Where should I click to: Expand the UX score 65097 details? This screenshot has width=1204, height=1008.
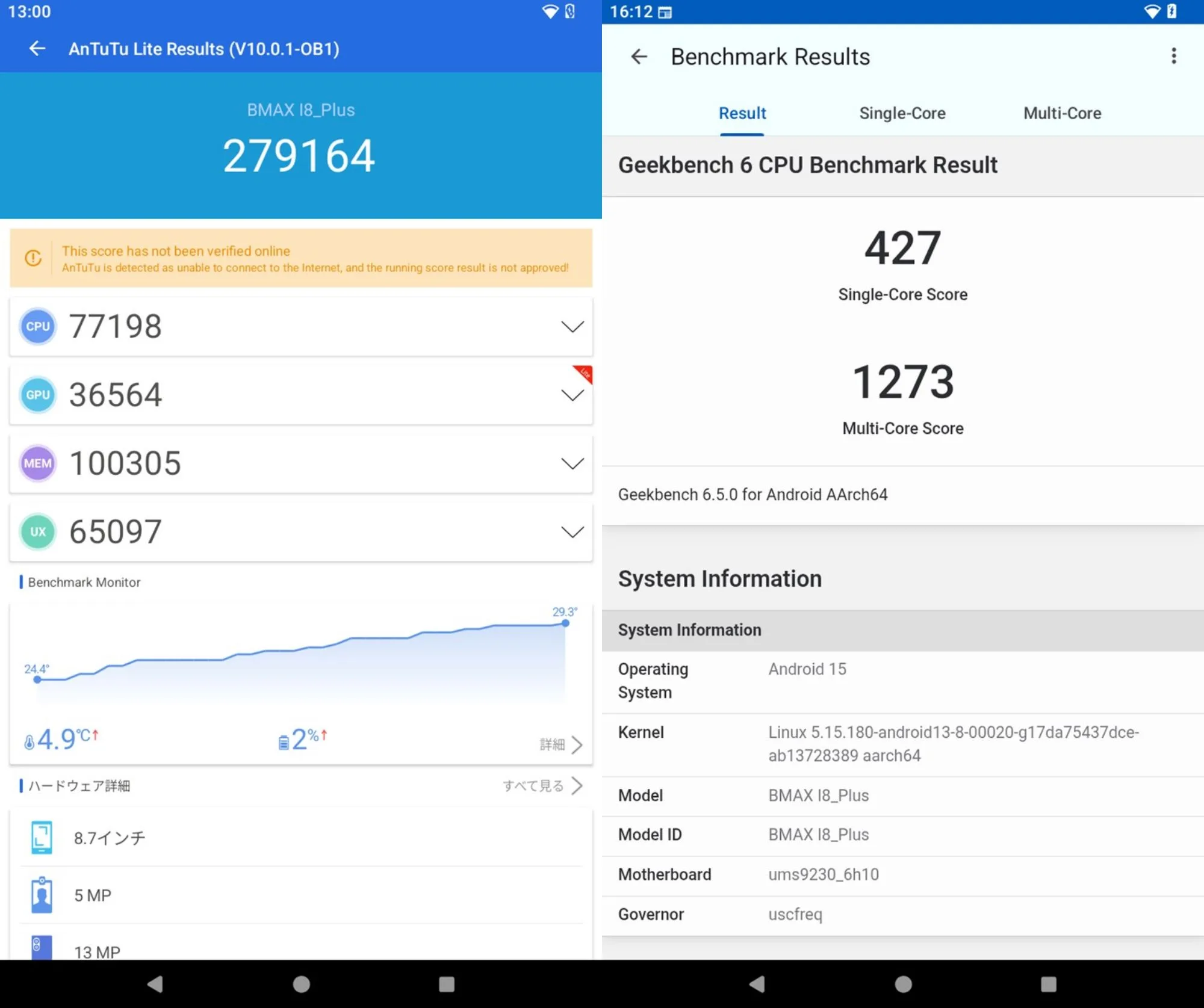click(x=572, y=532)
